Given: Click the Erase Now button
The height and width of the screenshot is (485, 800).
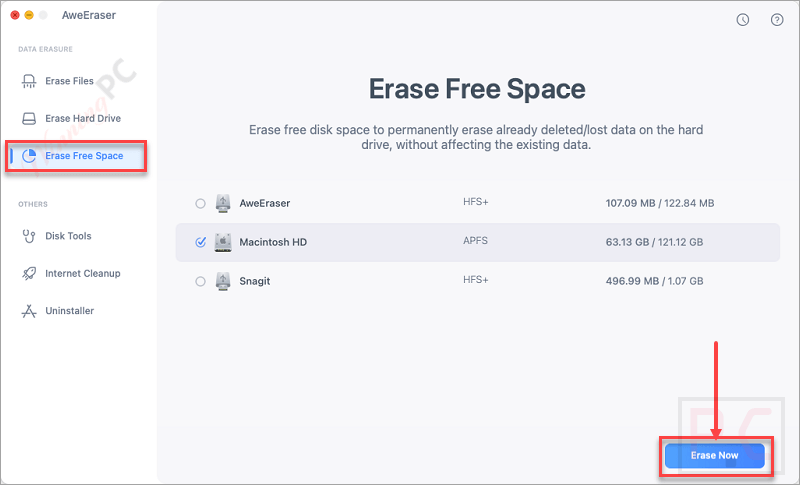Looking at the screenshot, I should pos(714,455).
